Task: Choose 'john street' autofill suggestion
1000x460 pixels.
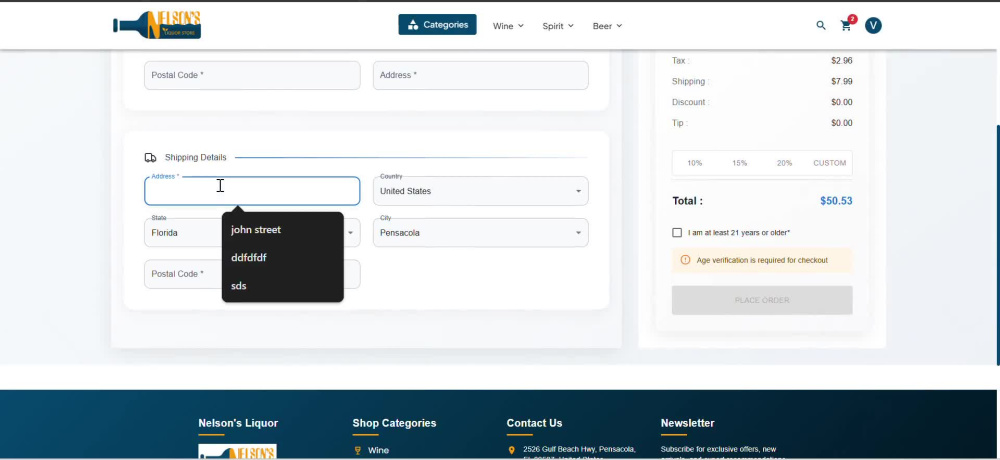Action: pos(283,230)
